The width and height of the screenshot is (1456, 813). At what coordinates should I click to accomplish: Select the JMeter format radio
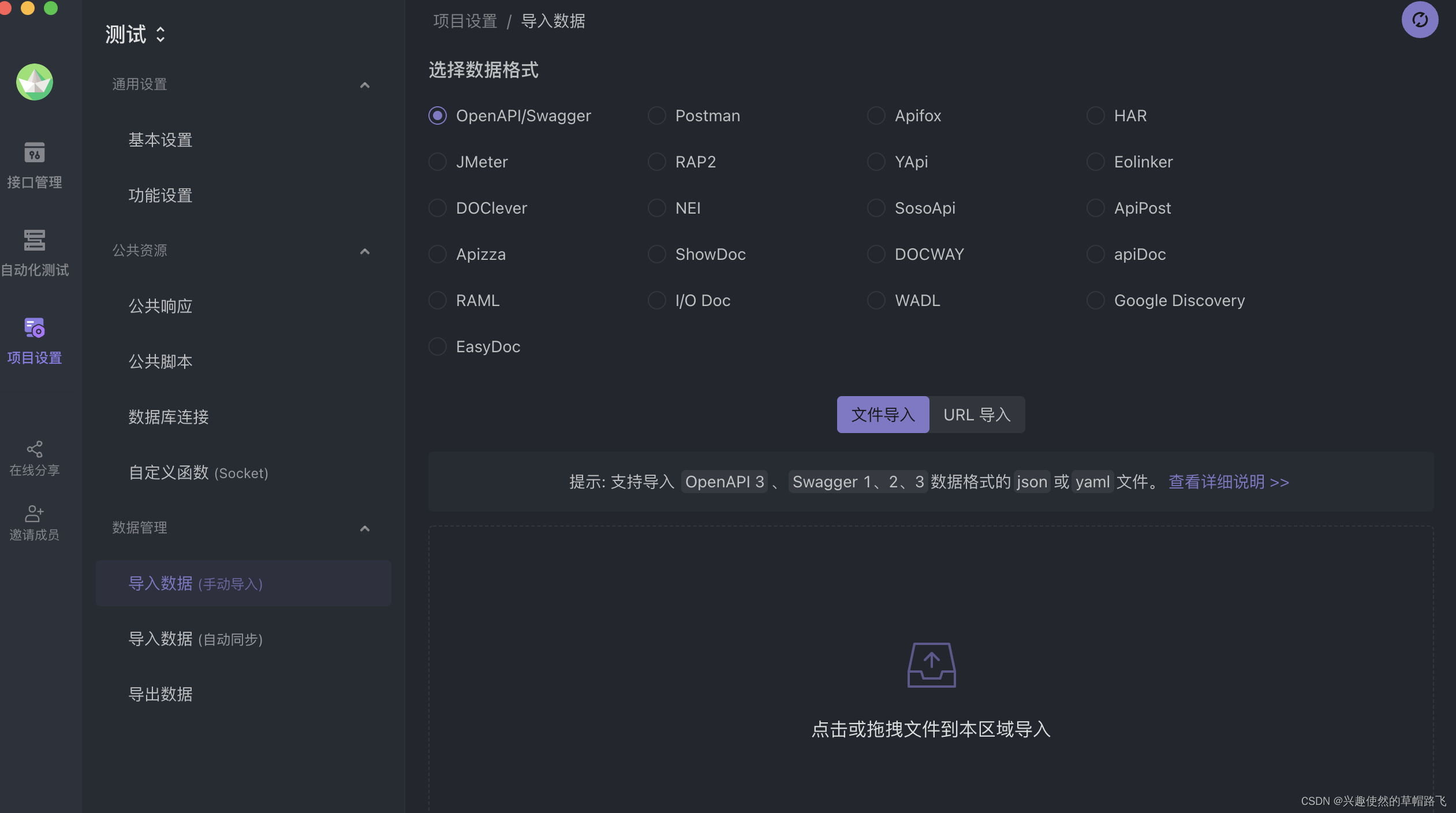coord(438,162)
